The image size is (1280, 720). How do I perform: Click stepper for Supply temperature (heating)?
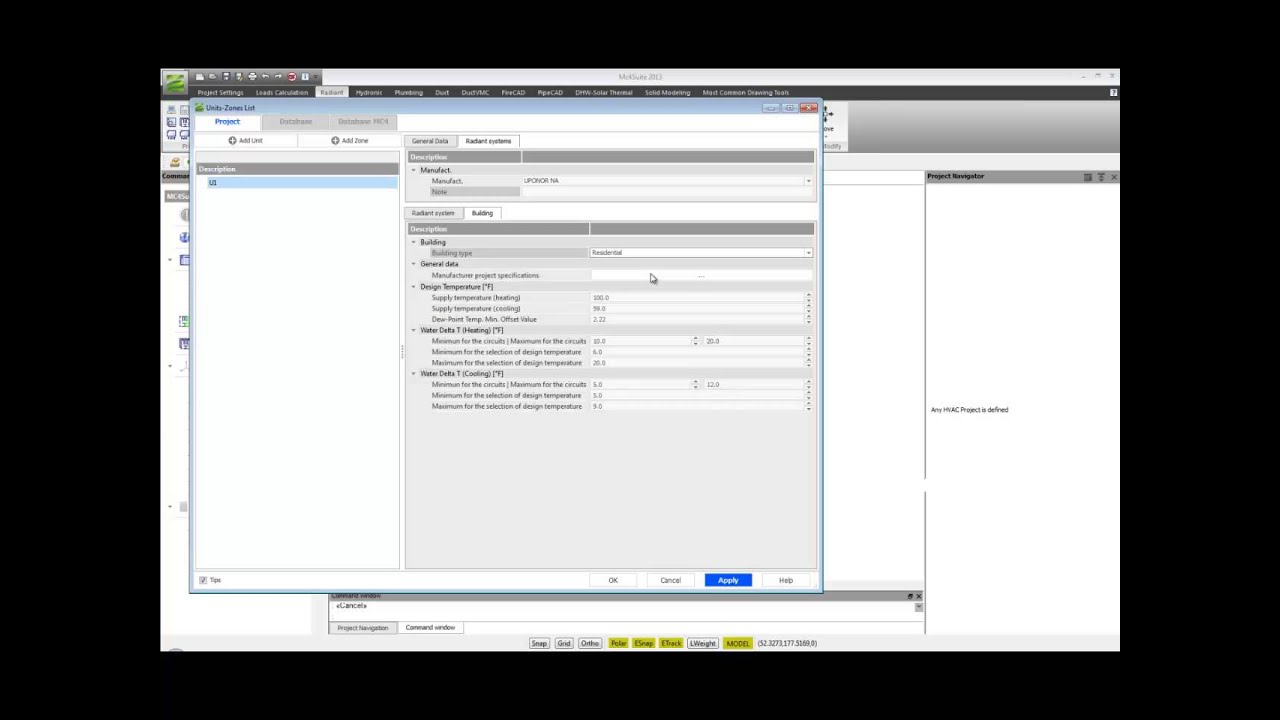pyautogui.click(x=808, y=298)
